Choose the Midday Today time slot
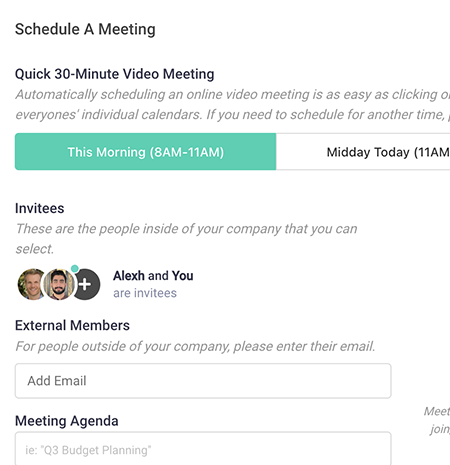Image resolution: width=450 pixels, height=465 pixels. pyautogui.click(x=363, y=152)
